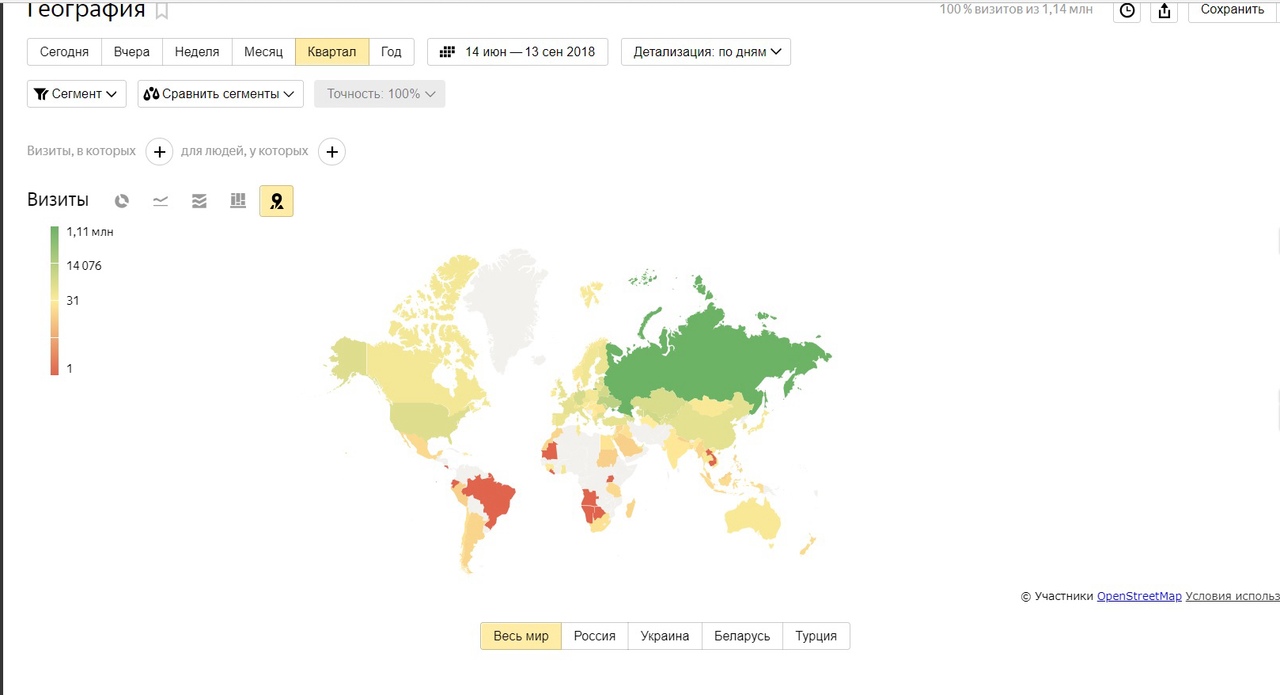Open Точность: 100% dropdown
The width and height of the screenshot is (1280, 695).
point(380,94)
